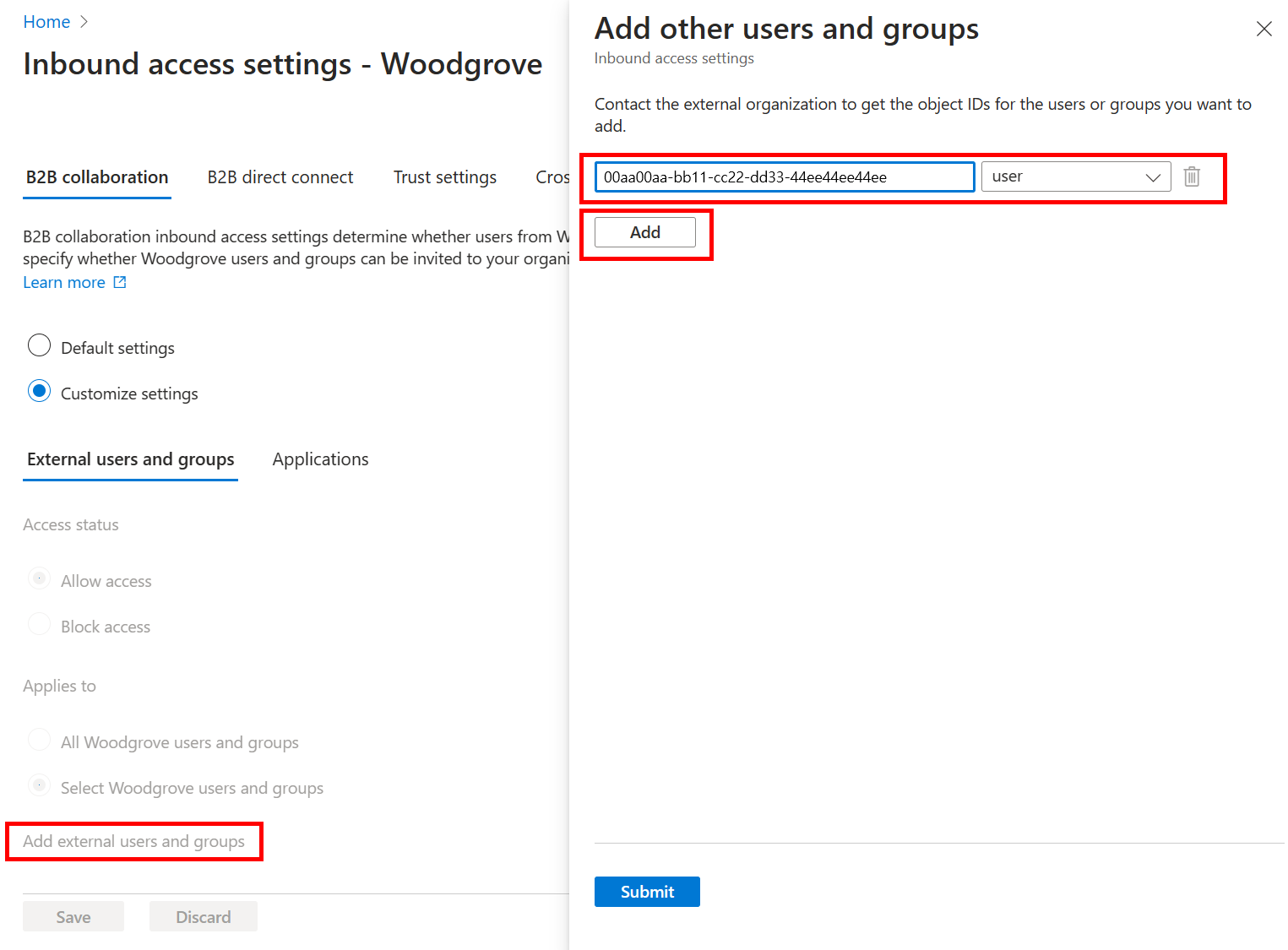Switch to the Applications tab
1288x950 pixels.
pos(320,459)
